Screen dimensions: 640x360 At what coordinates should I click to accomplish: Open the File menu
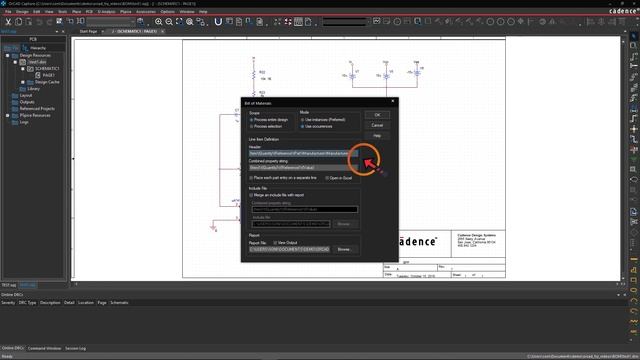8,12
